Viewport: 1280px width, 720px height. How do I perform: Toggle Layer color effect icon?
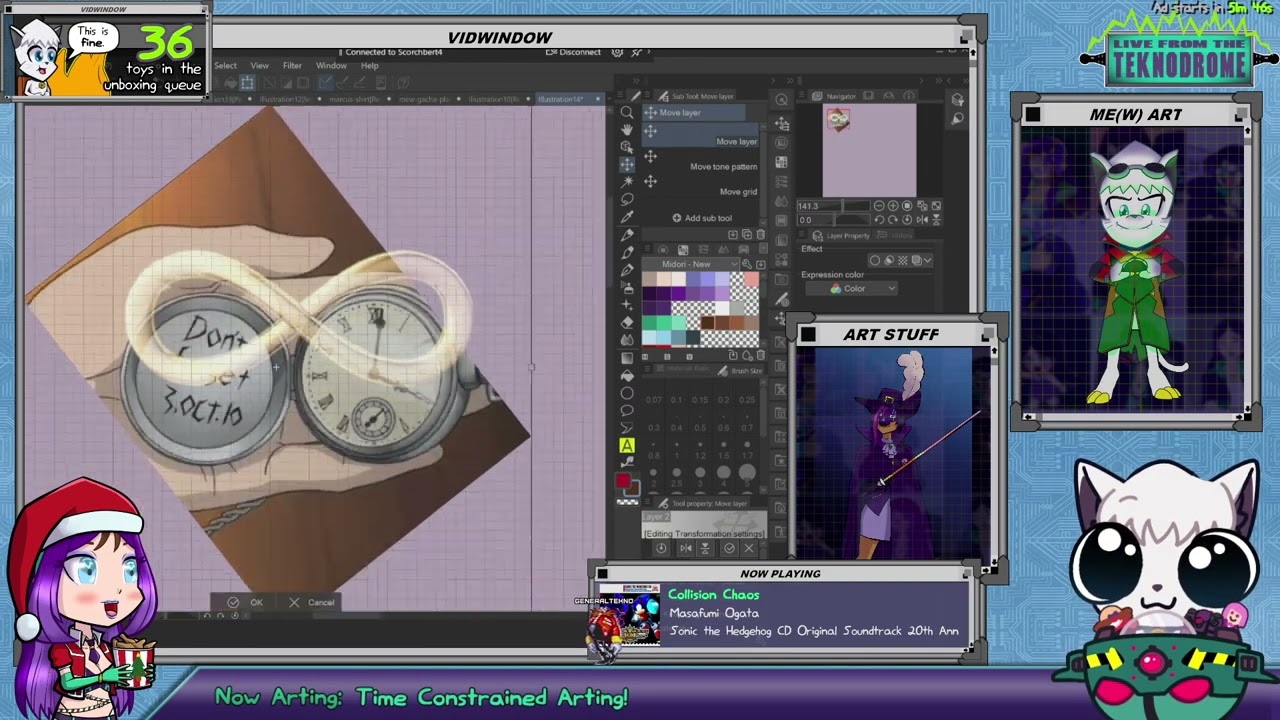pos(916,260)
